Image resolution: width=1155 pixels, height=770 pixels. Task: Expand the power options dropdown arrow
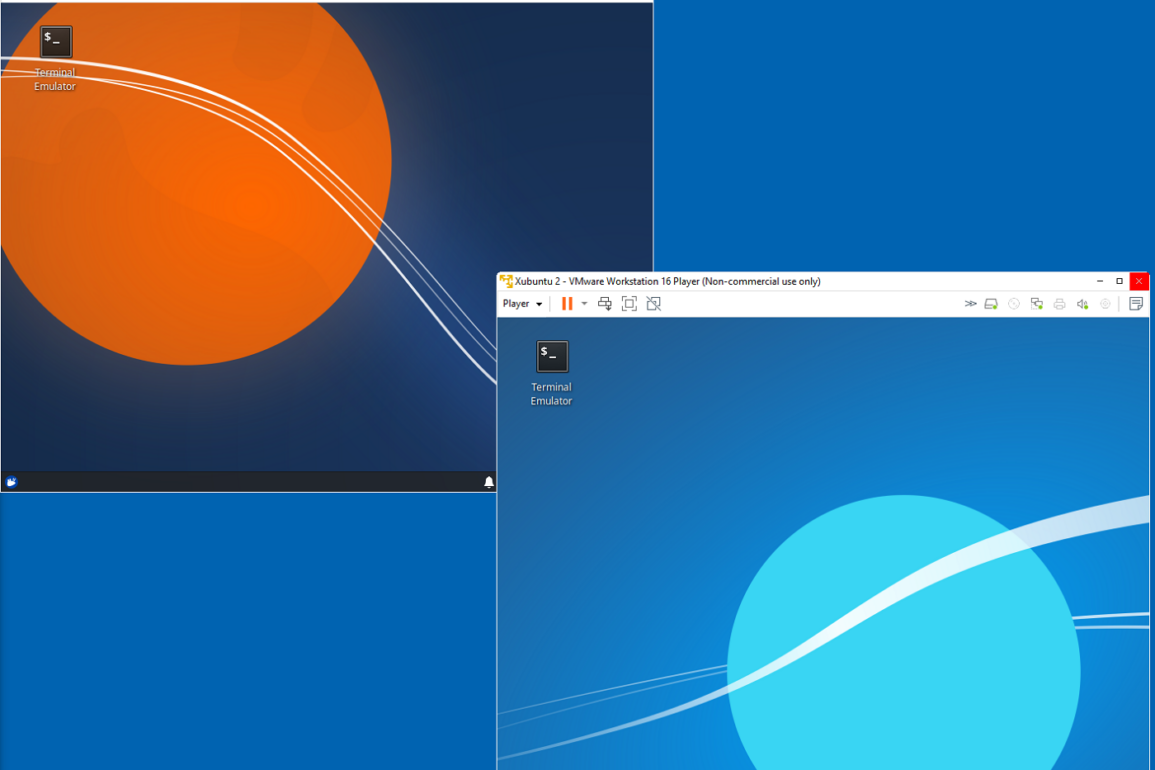point(584,304)
